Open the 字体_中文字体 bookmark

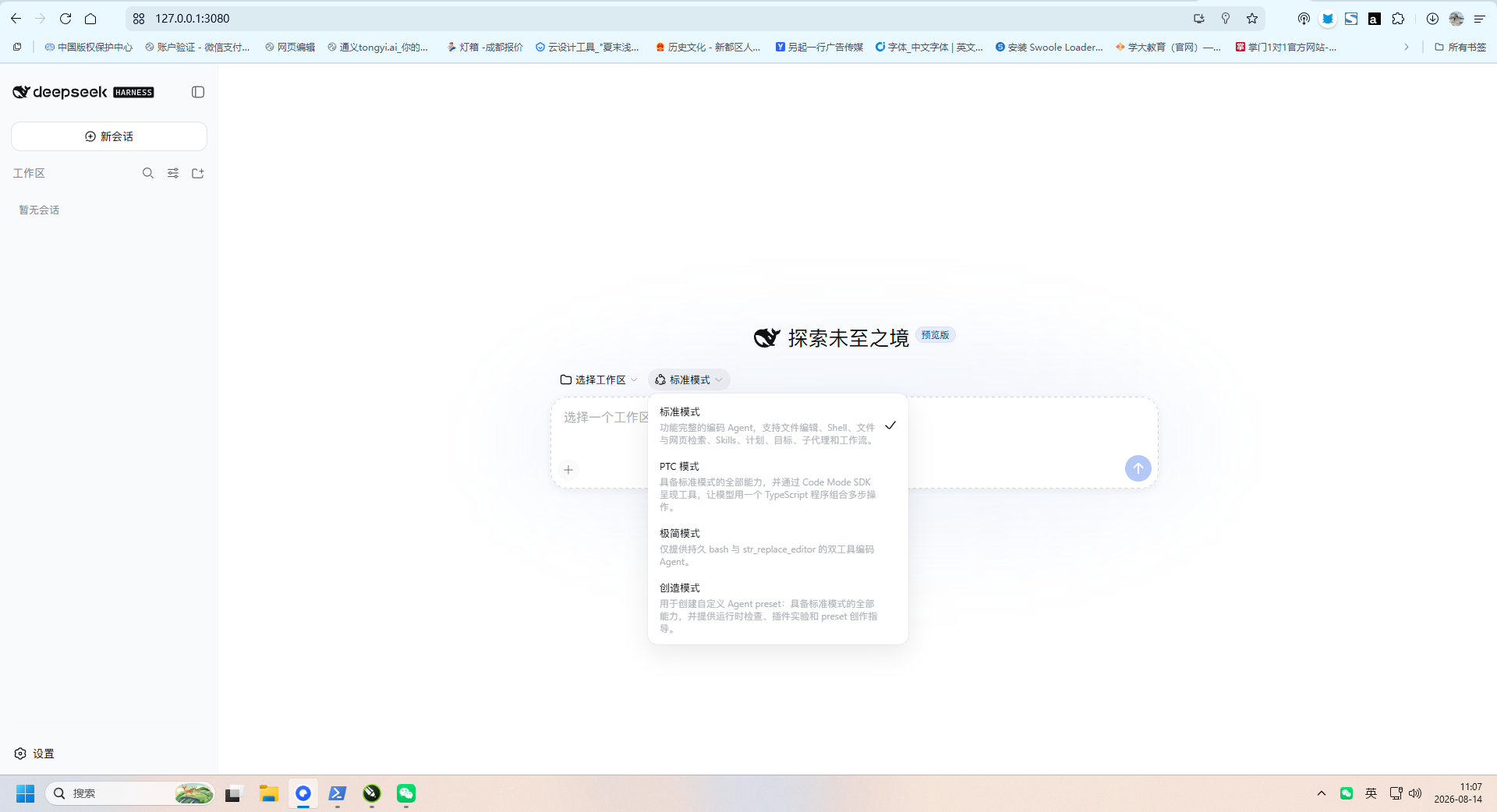click(x=929, y=48)
